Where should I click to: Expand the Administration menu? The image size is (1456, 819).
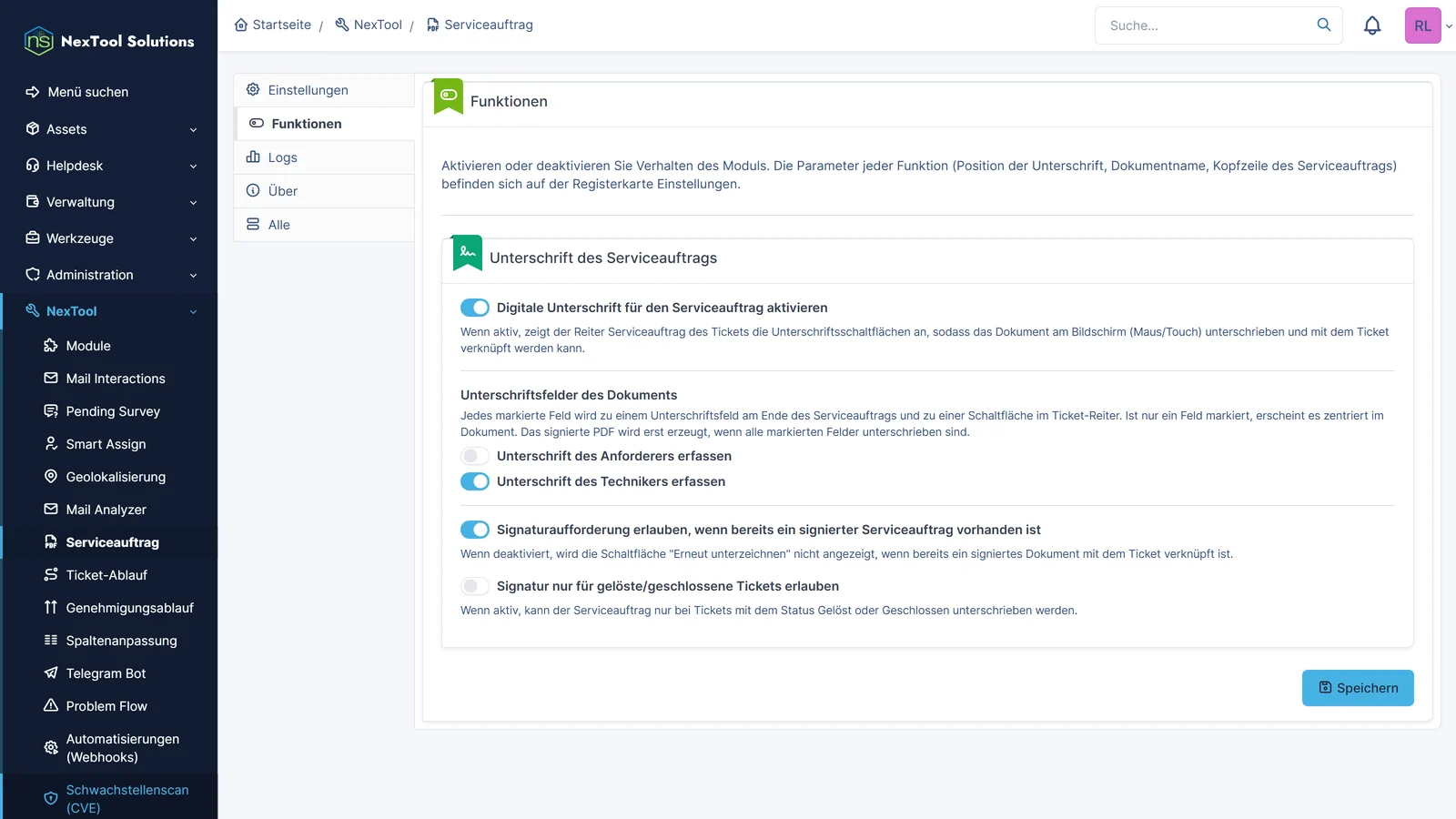[x=109, y=275]
